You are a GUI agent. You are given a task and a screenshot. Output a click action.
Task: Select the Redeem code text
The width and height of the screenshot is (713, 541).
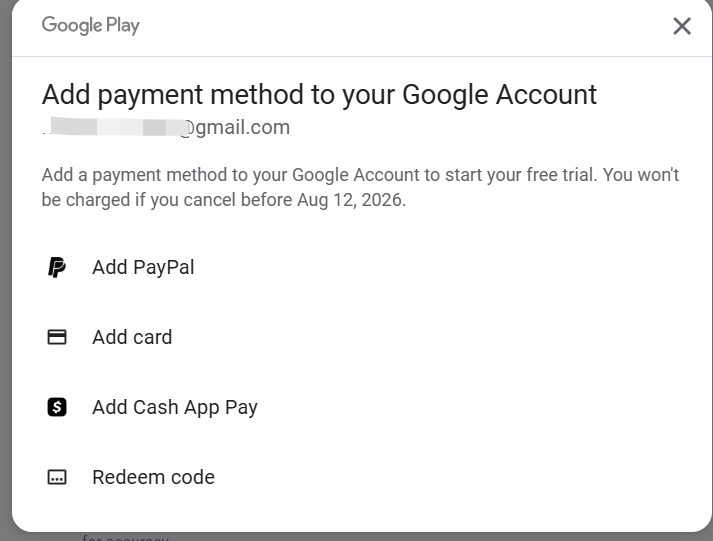(x=154, y=477)
